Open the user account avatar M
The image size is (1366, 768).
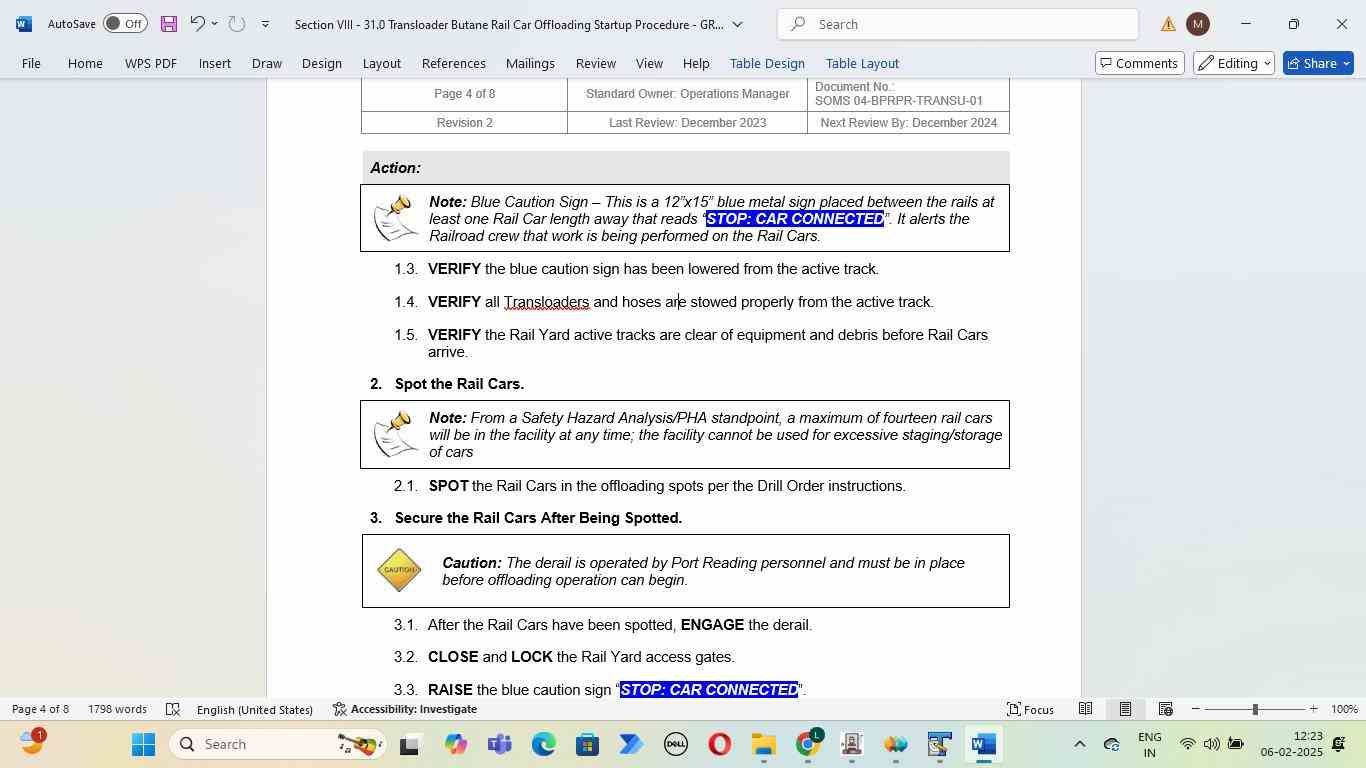point(1197,24)
